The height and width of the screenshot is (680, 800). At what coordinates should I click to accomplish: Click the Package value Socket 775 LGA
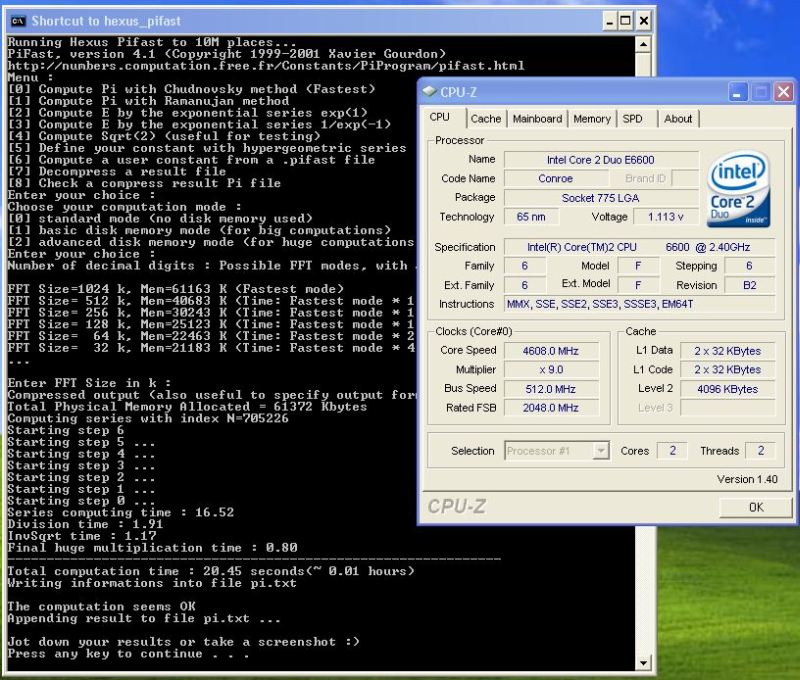point(601,198)
